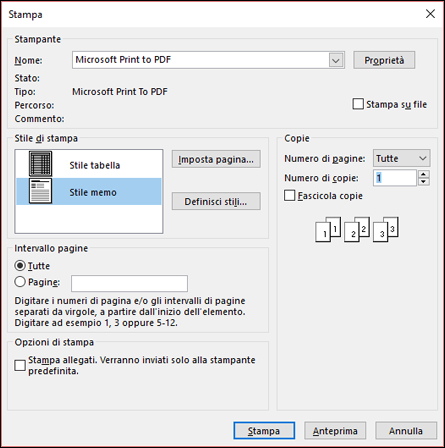The height and width of the screenshot is (448, 445).
Task: Click the collation preview pages icon
Action: pos(357,229)
